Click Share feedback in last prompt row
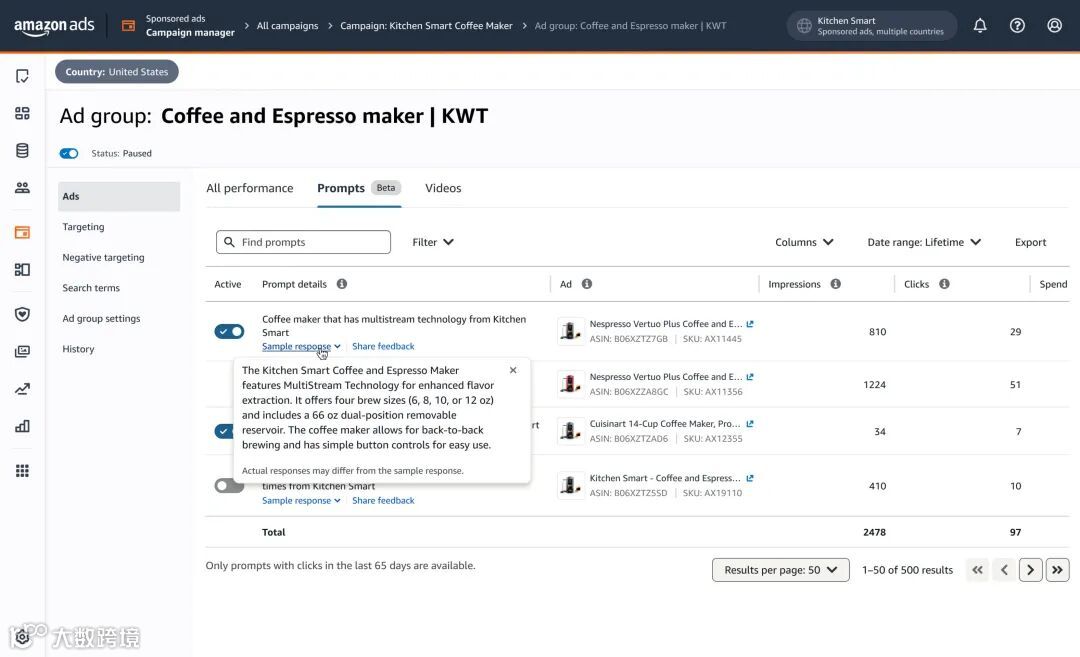This screenshot has width=1080, height=657. 383,501
